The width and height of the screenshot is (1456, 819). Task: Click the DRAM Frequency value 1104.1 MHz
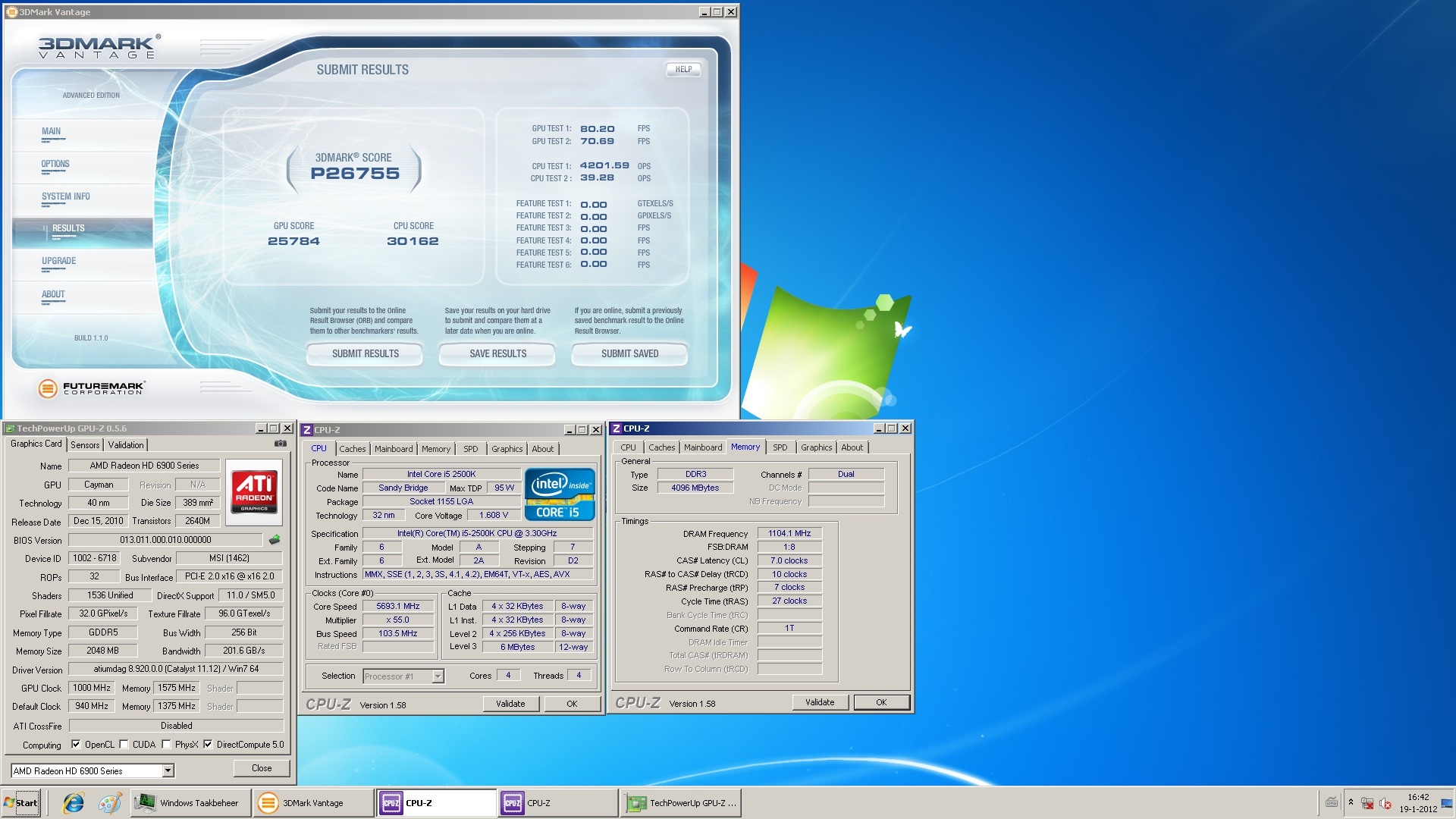(x=789, y=533)
